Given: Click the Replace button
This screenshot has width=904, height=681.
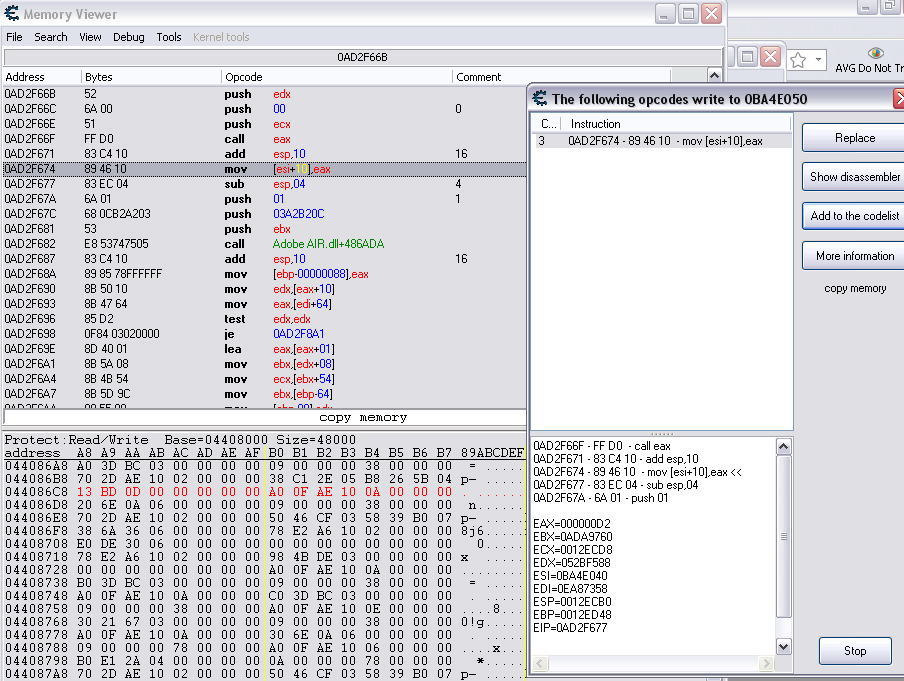Looking at the screenshot, I should tap(854, 138).
